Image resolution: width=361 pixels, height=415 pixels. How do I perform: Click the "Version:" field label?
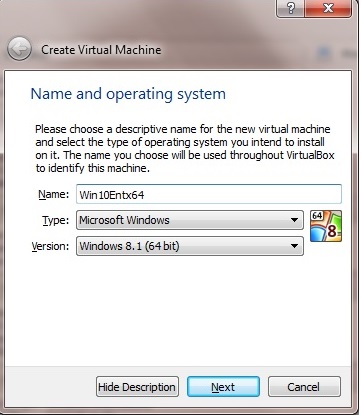pos(50,246)
